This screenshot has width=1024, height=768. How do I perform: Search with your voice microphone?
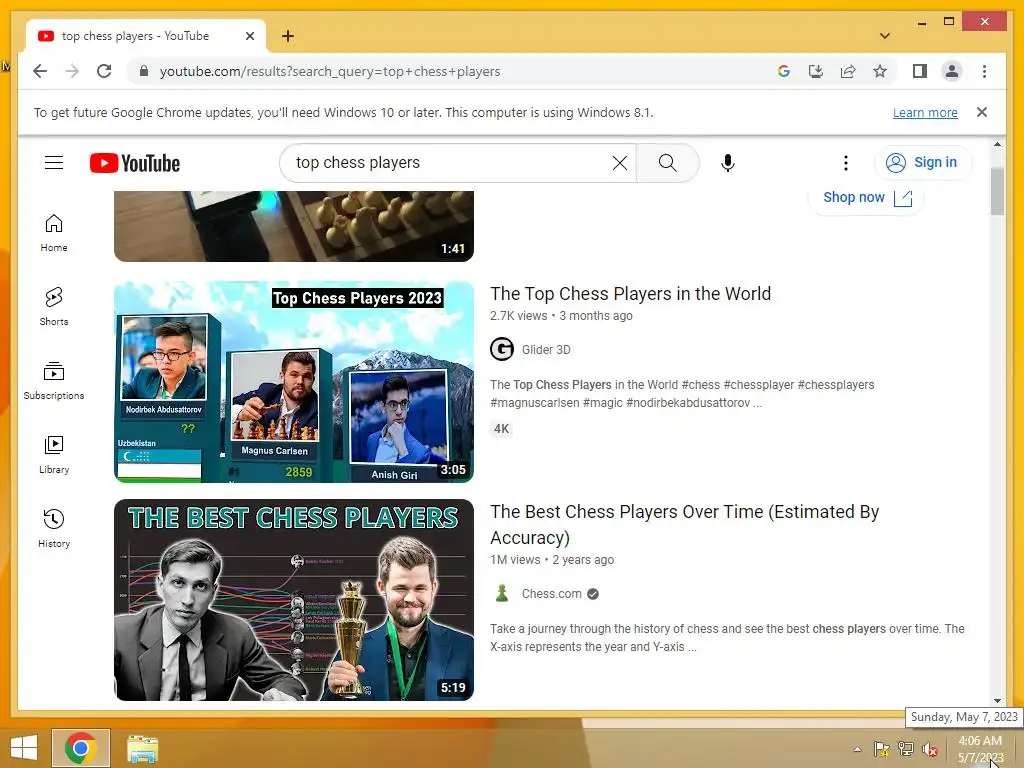click(728, 163)
